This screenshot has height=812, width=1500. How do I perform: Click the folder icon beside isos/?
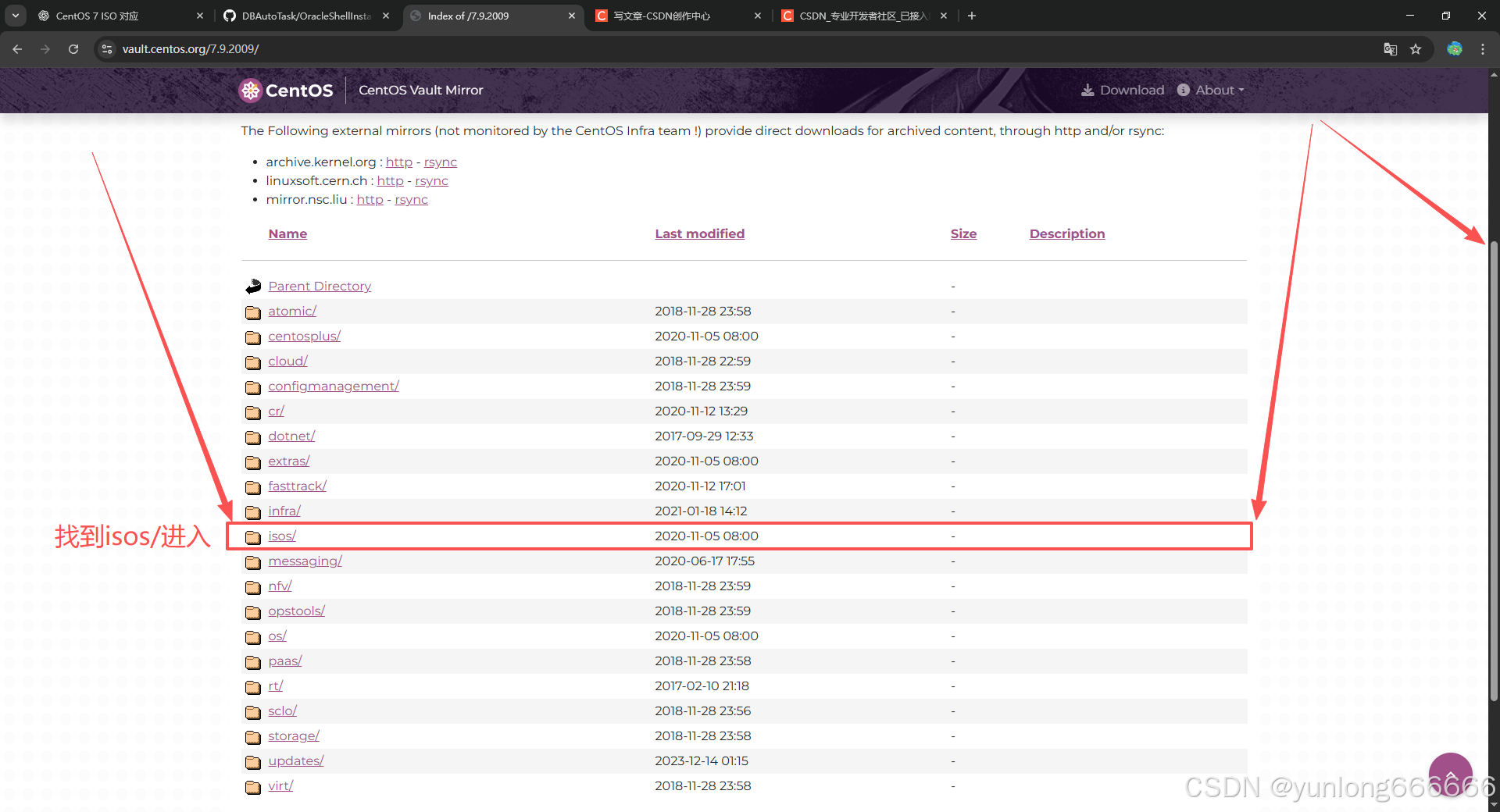tap(252, 537)
